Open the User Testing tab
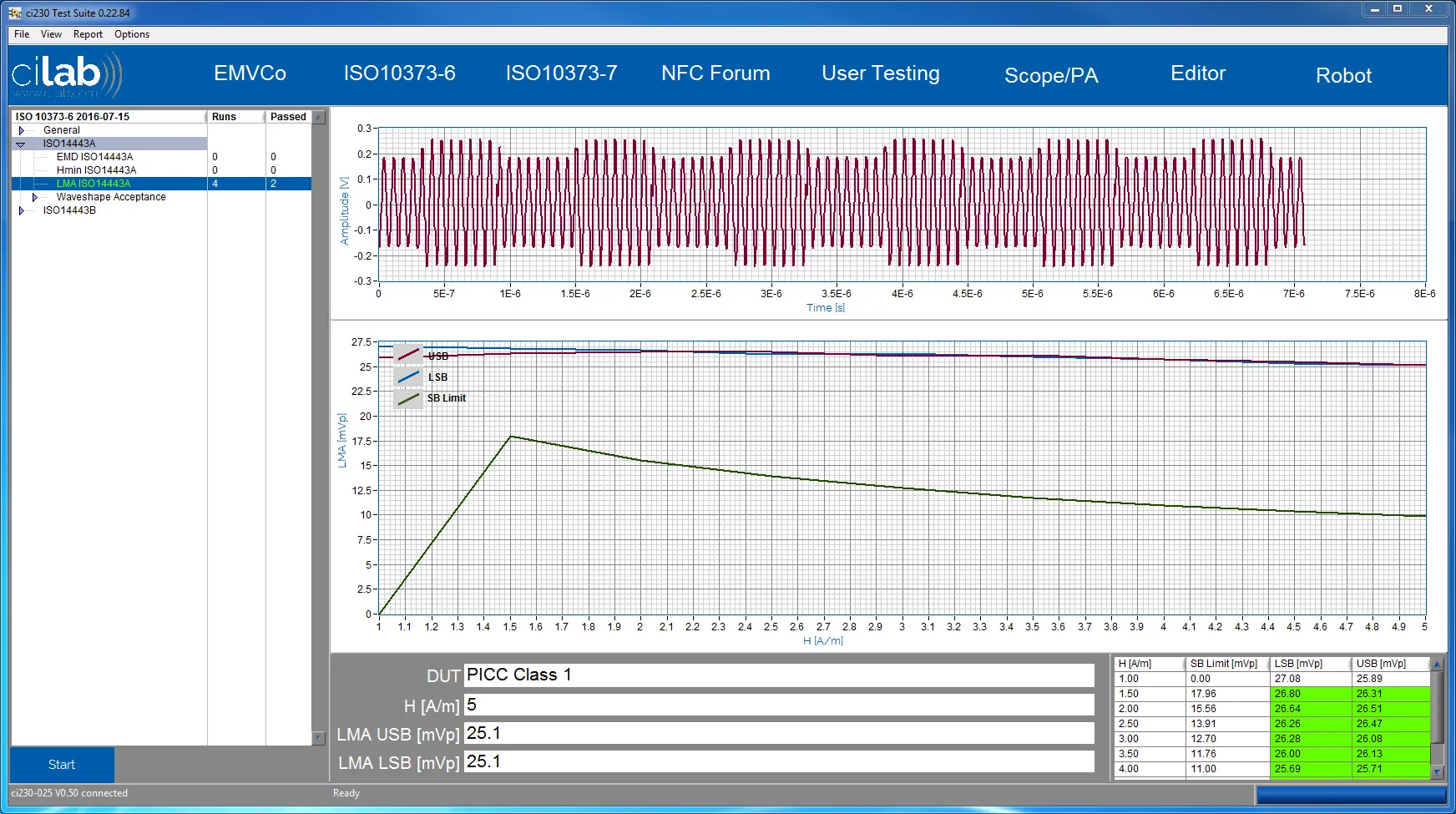Image resolution: width=1456 pixels, height=814 pixels. (x=881, y=73)
